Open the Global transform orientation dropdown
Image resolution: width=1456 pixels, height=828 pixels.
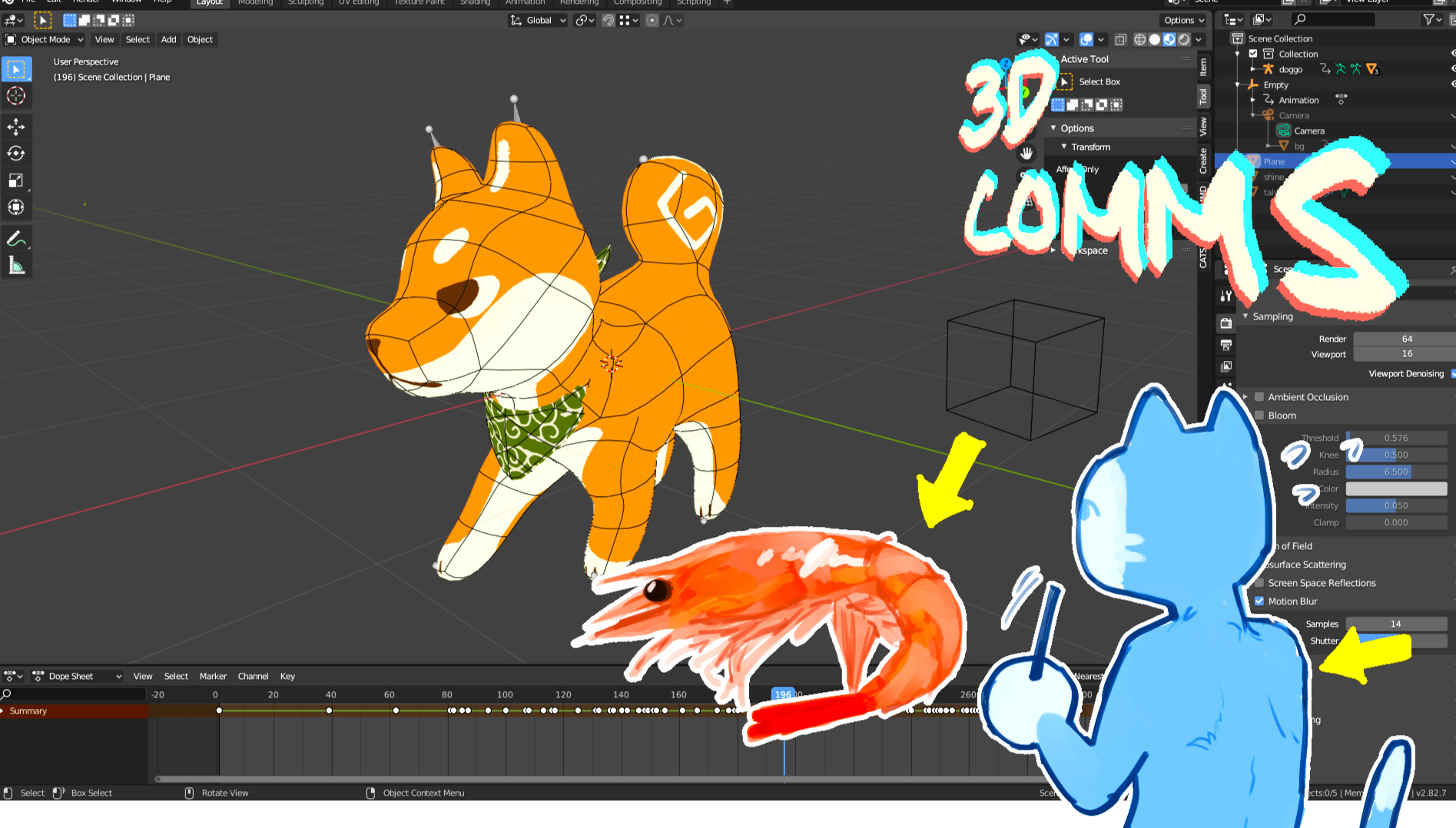click(x=539, y=21)
